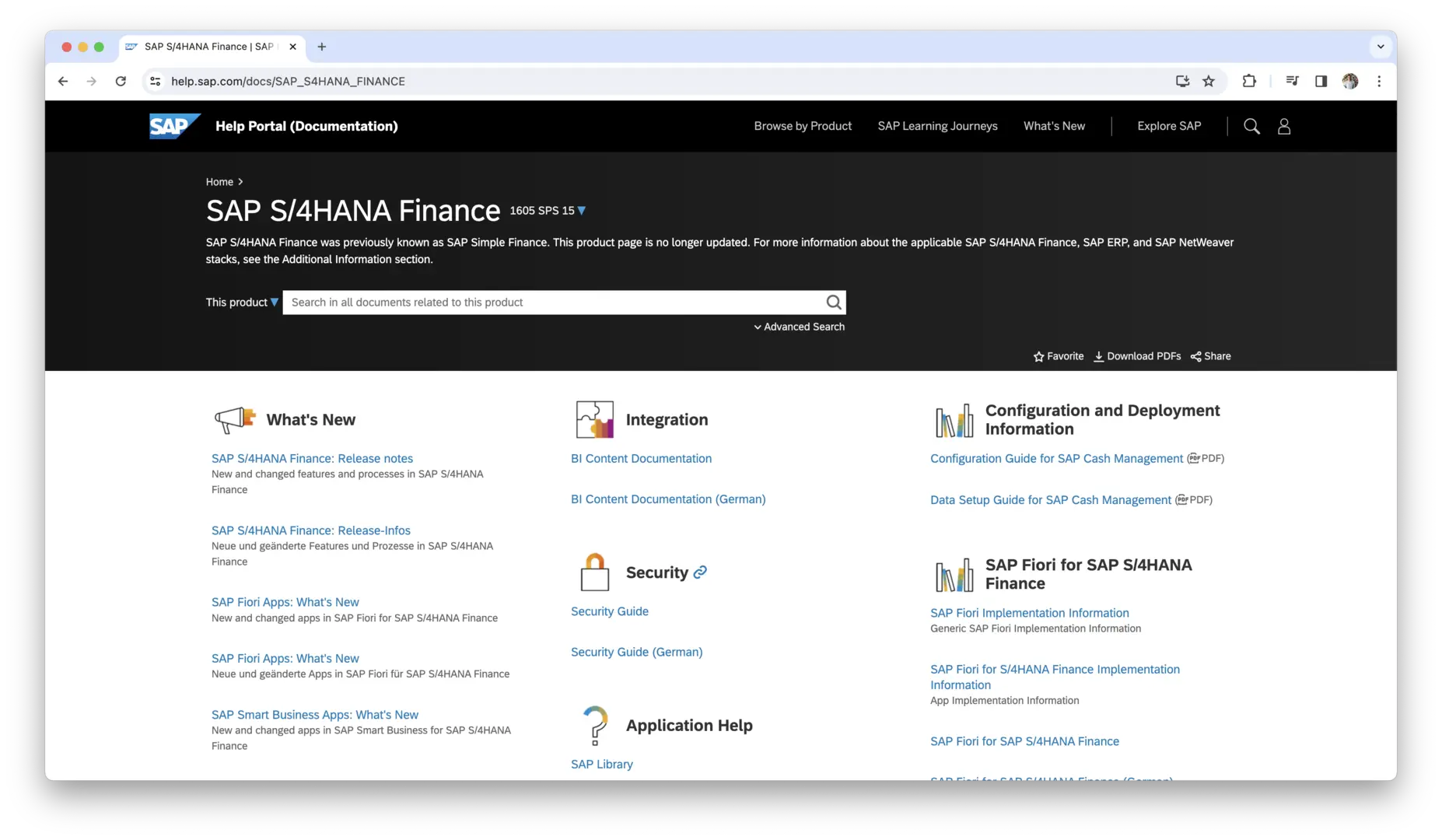Click the product search input field

pos(554,303)
